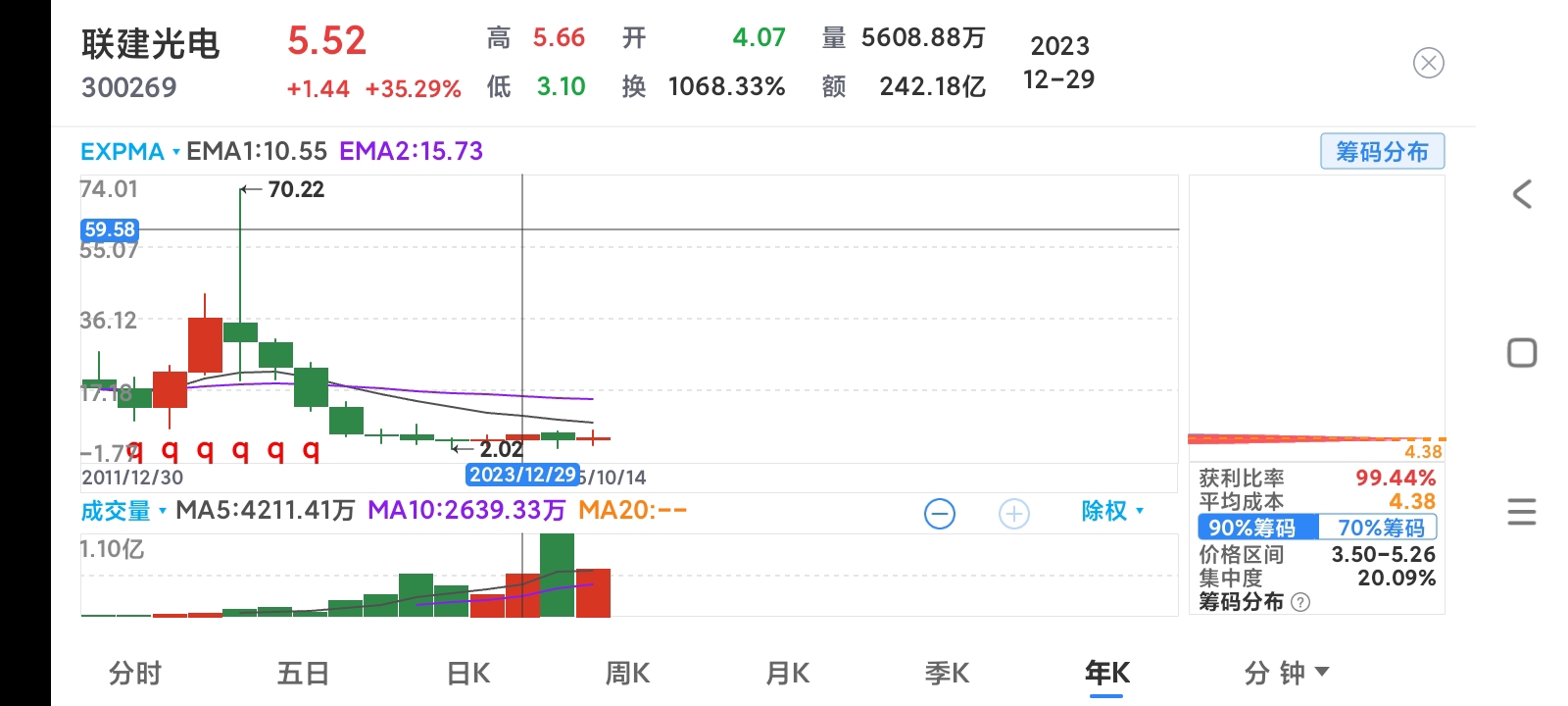Select the 90%筹码 option

[x=1257, y=528]
